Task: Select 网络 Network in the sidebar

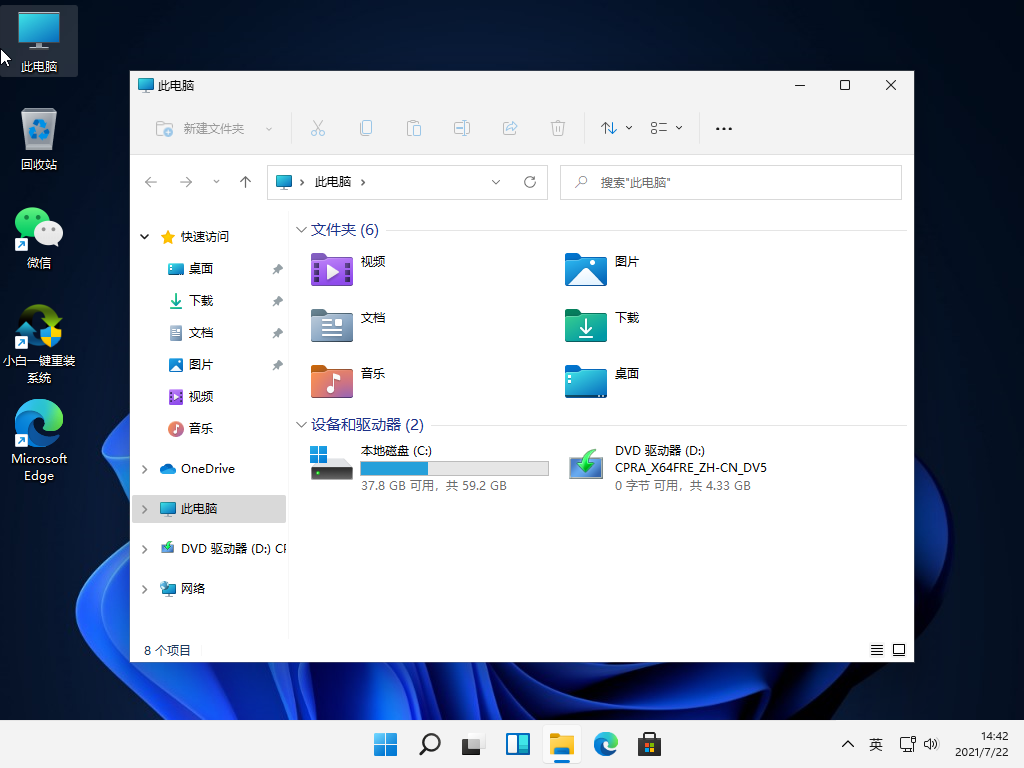Action: coord(193,589)
